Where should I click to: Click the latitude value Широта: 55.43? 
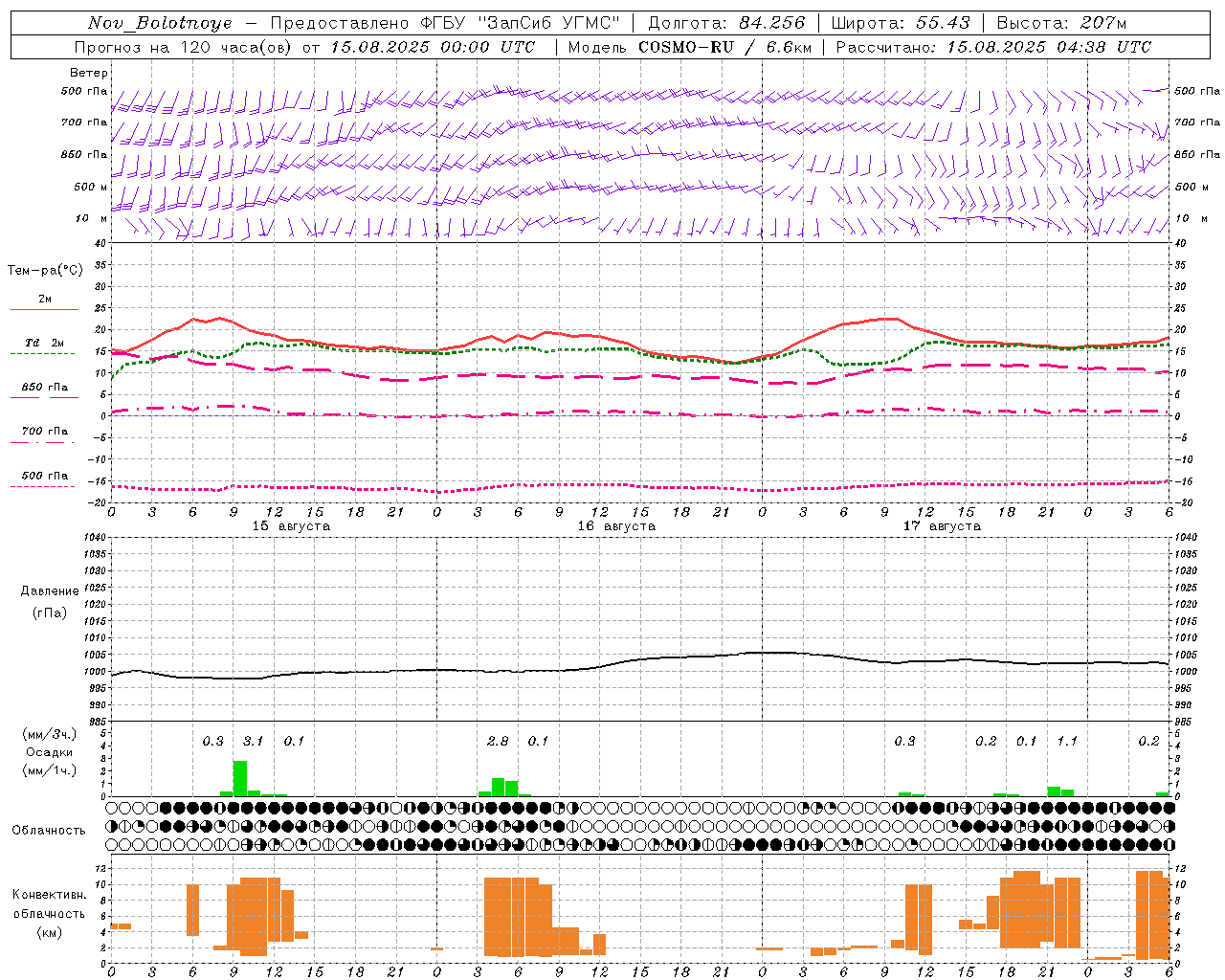pos(901,23)
